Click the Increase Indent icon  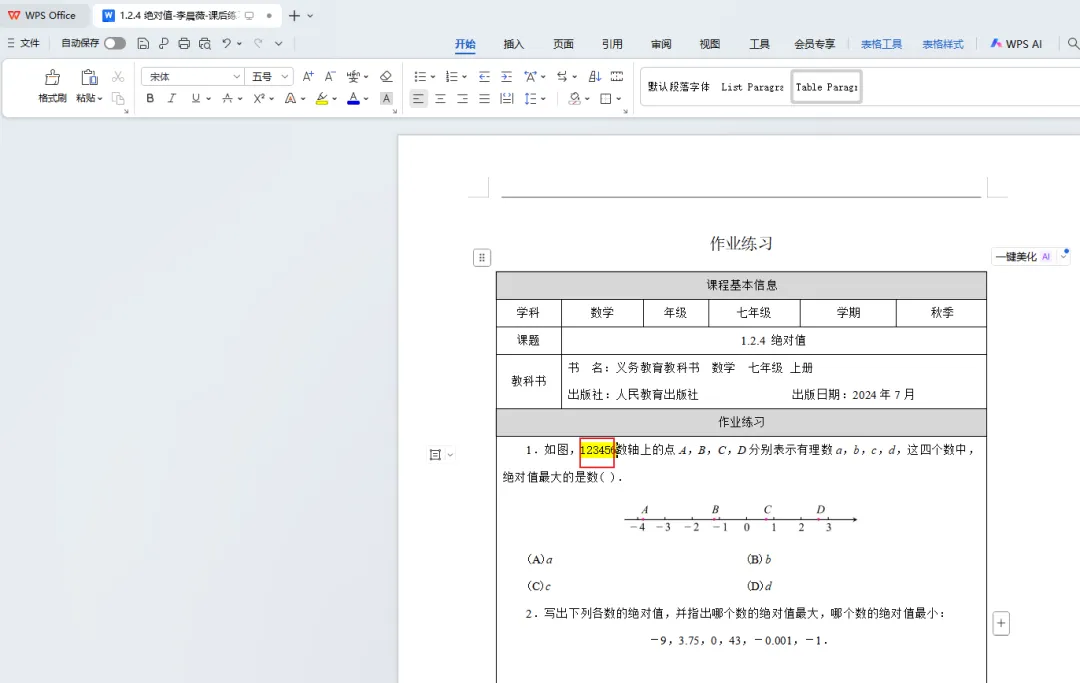(x=506, y=76)
